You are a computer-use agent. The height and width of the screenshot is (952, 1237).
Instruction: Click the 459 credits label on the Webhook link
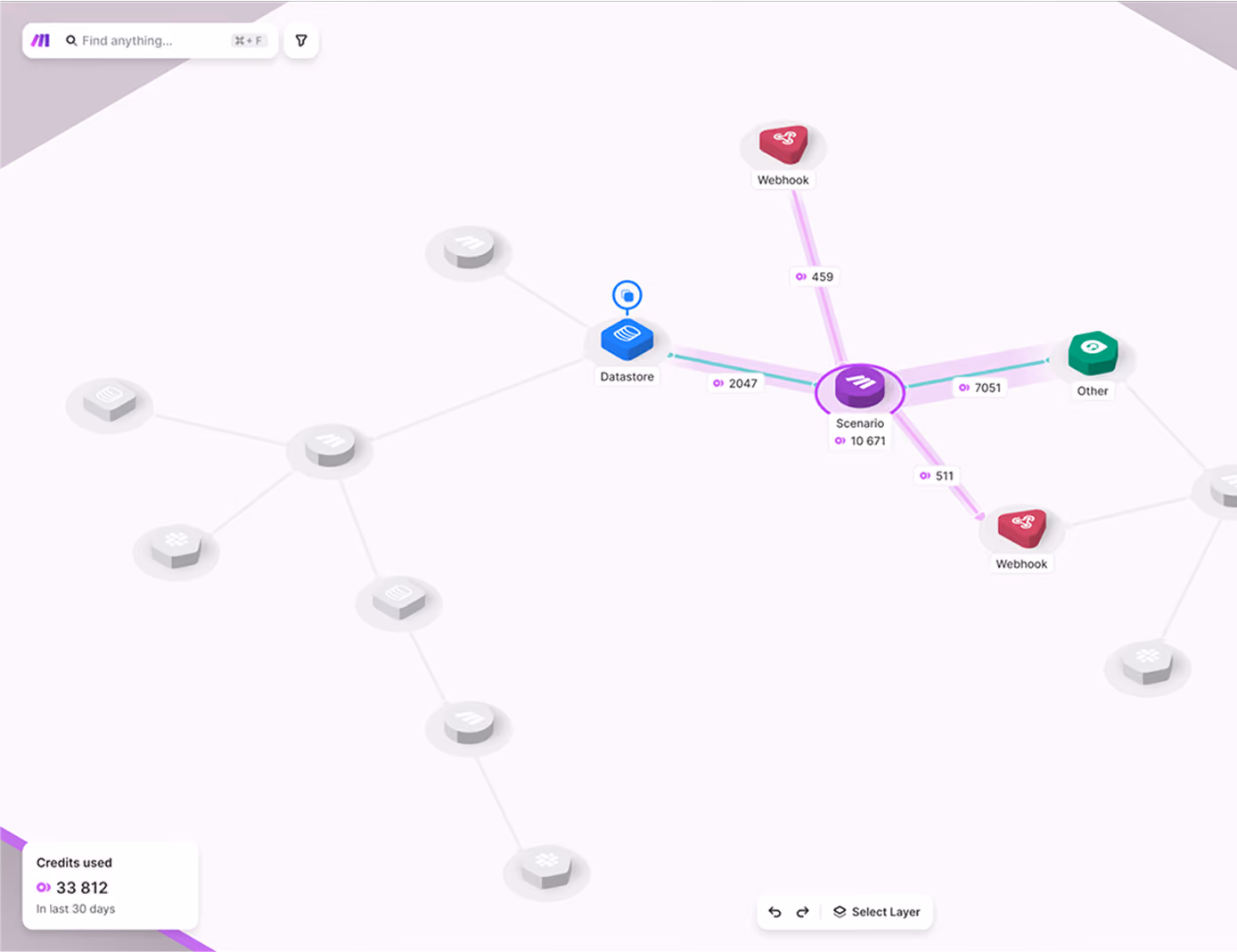[x=815, y=277]
